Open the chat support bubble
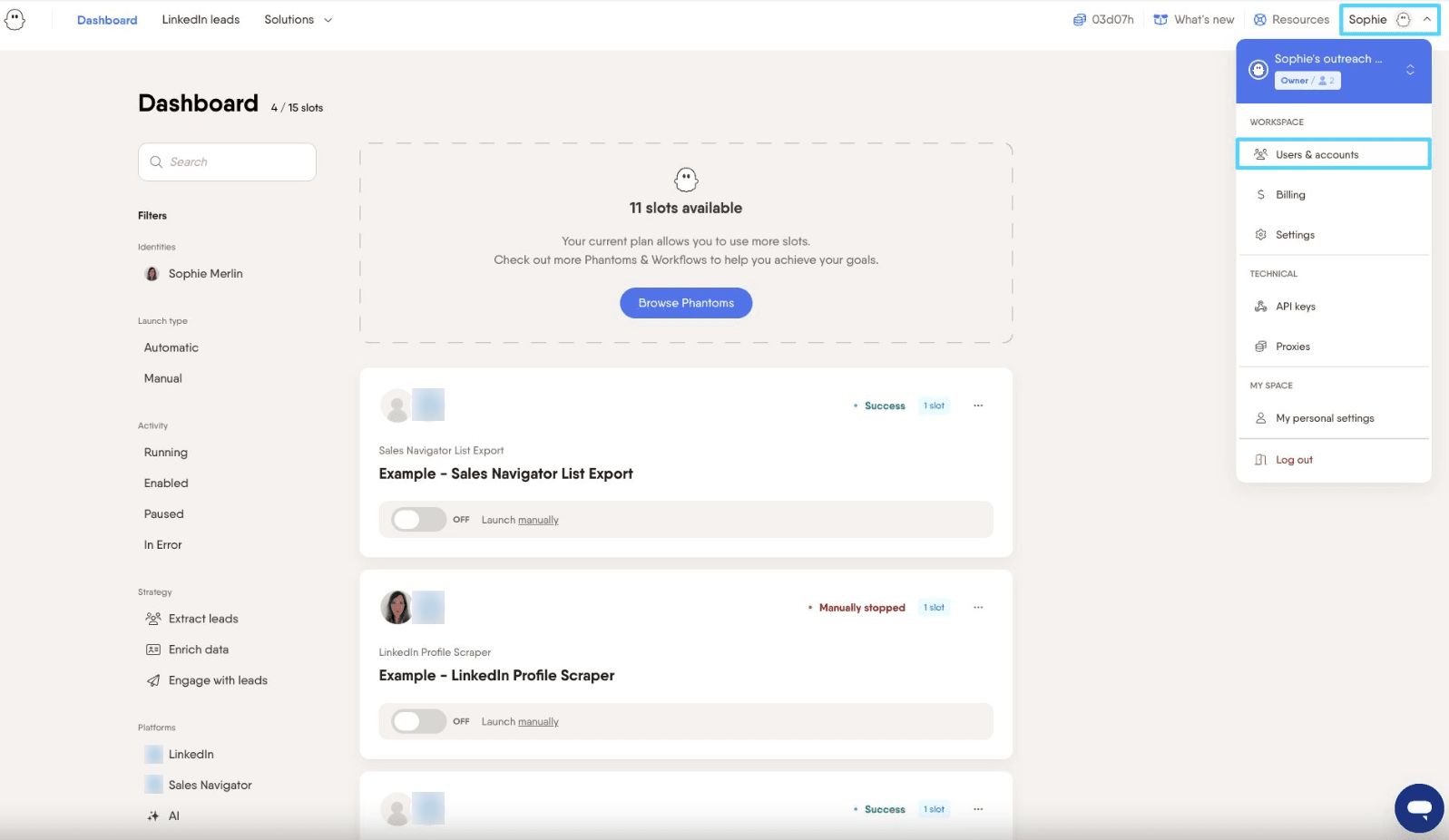This screenshot has height=840, width=1449. pos(1419,808)
